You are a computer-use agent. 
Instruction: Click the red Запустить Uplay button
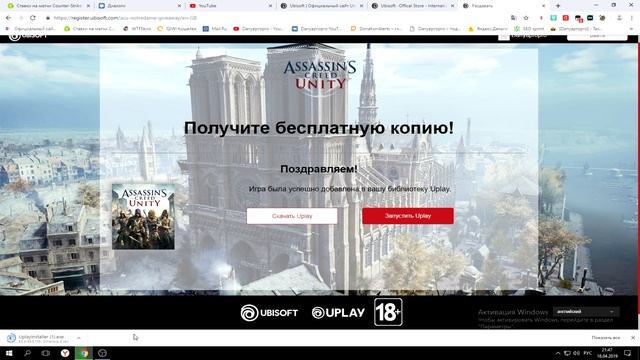[x=408, y=216]
